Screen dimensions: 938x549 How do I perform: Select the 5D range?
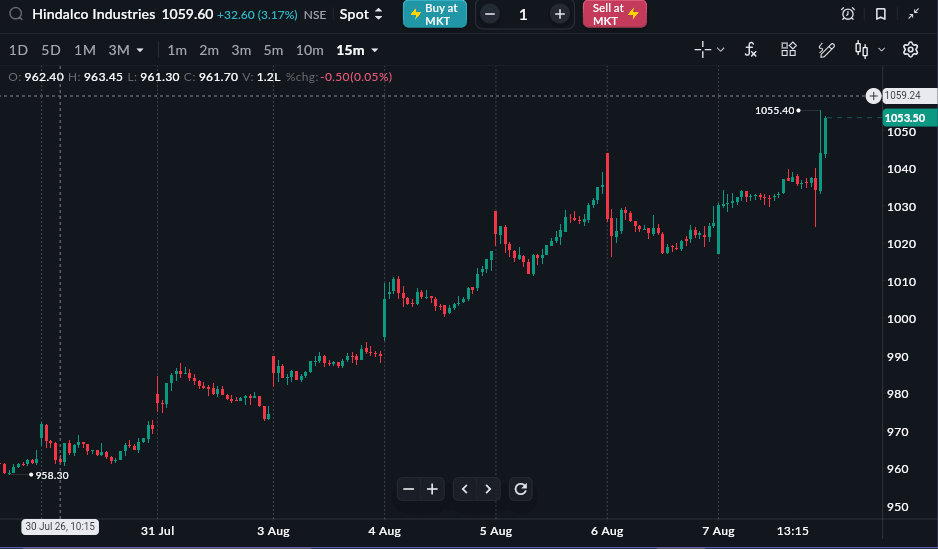click(51, 50)
